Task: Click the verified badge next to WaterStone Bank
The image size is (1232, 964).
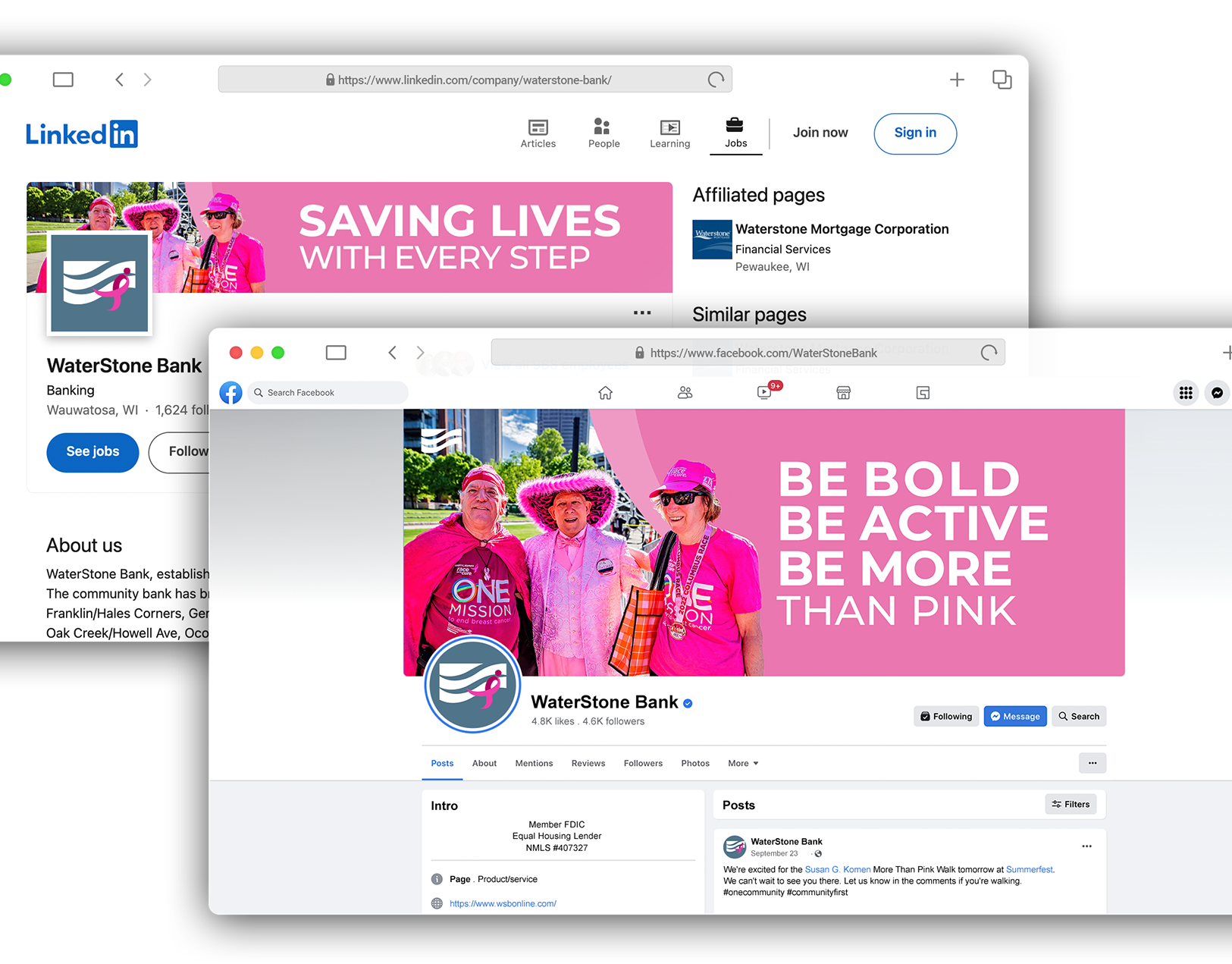Action: tap(688, 703)
